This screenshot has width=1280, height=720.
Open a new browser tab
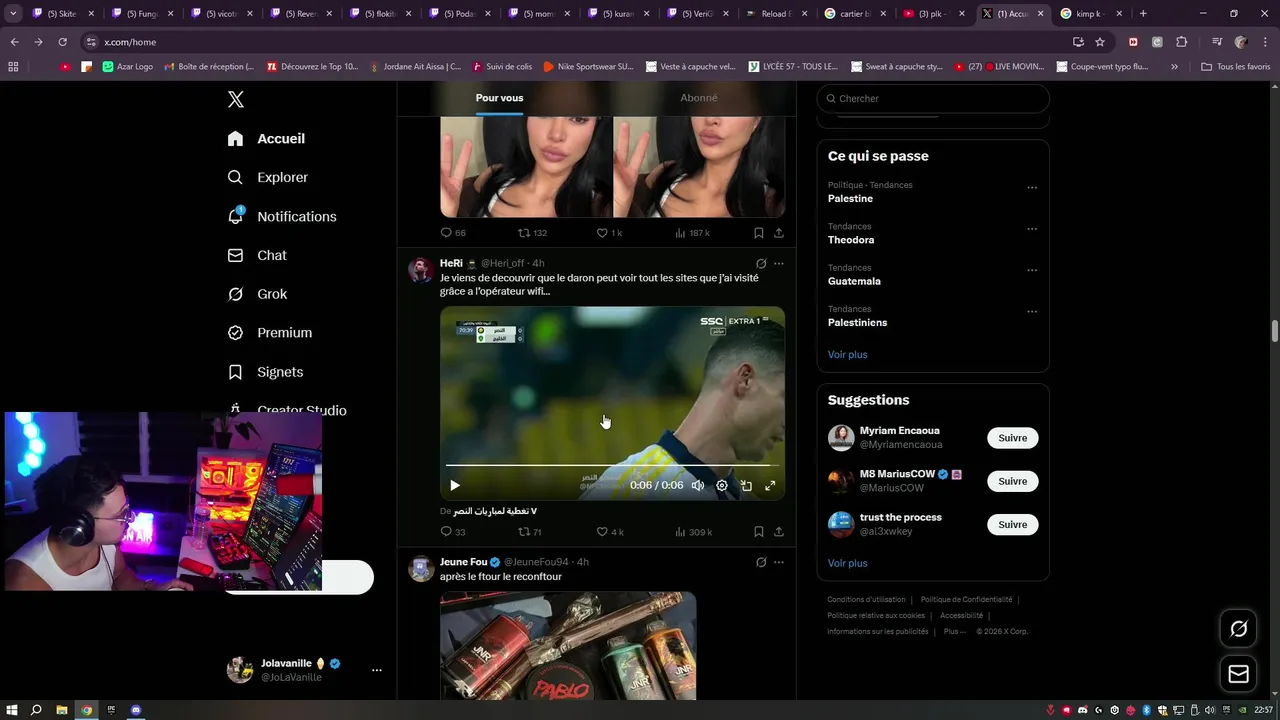tap(1143, 14)
